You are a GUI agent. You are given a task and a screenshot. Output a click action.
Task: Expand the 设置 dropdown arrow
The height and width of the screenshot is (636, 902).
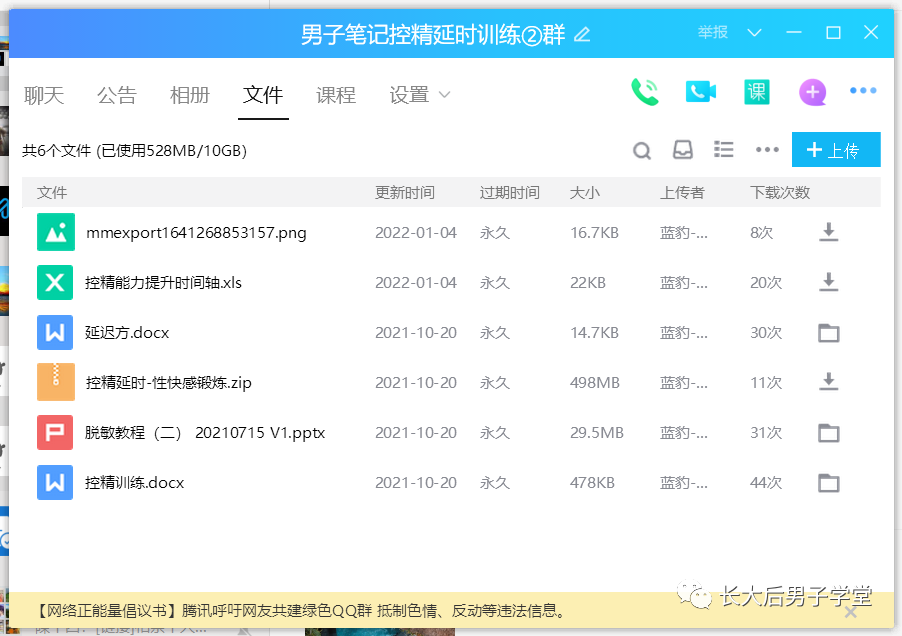444,94
